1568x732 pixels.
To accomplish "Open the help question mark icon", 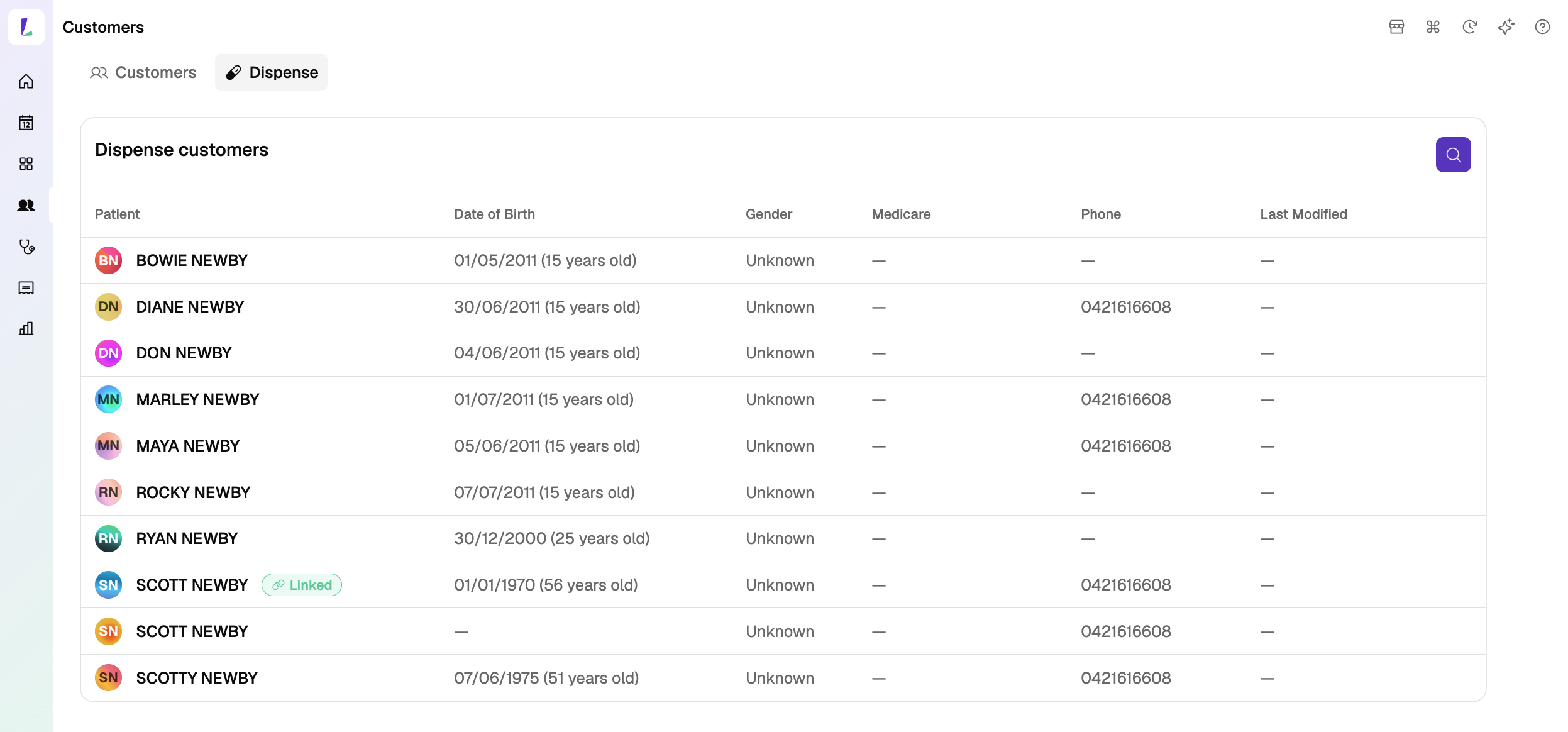I will tap(1542, 27).
